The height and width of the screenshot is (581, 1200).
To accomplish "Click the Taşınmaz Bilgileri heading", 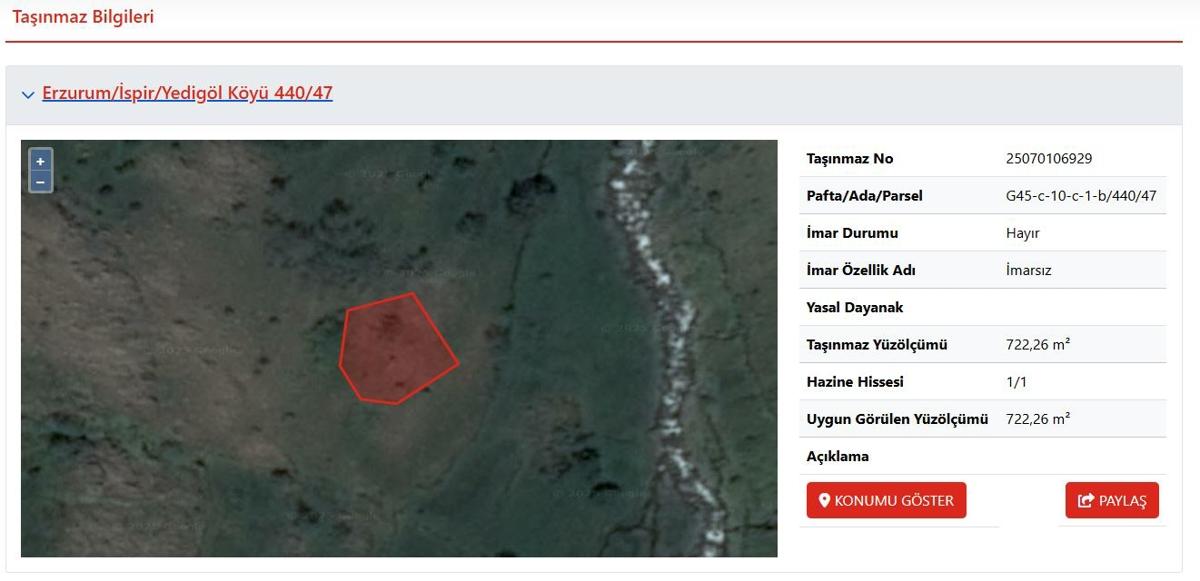I will point(83,17).
